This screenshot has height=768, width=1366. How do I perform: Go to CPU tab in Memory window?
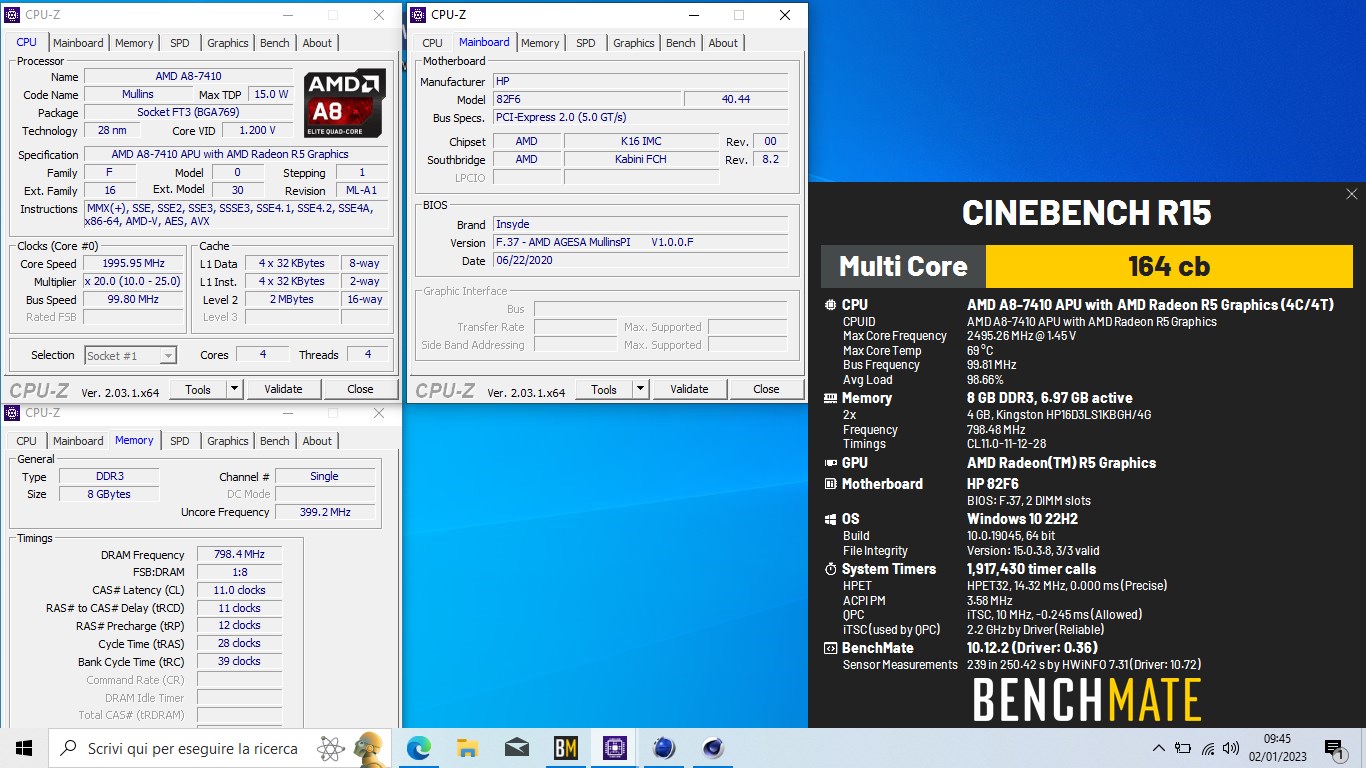27,441
